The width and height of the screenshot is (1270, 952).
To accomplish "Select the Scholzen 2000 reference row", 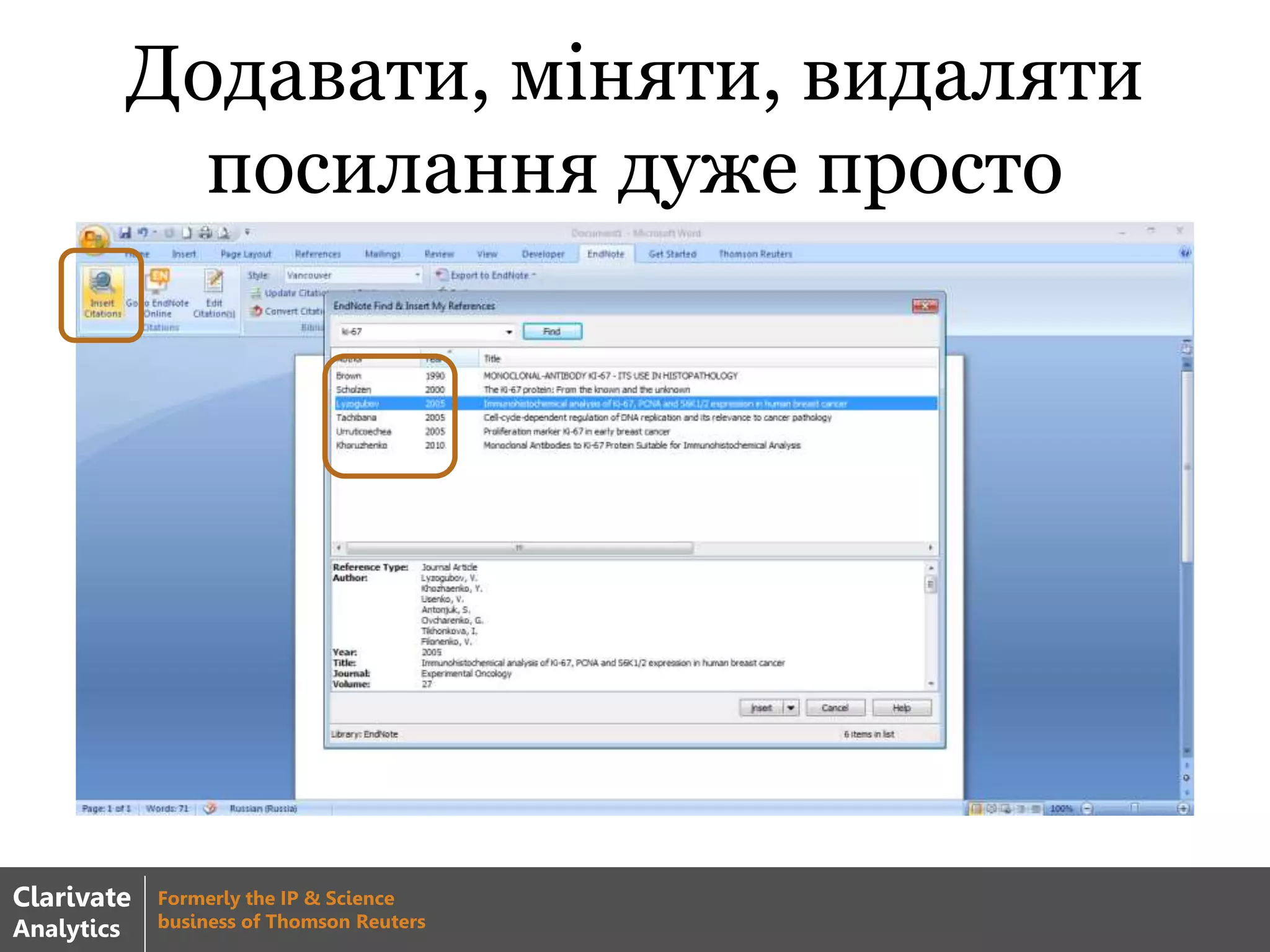I will [x=635, y=390].
